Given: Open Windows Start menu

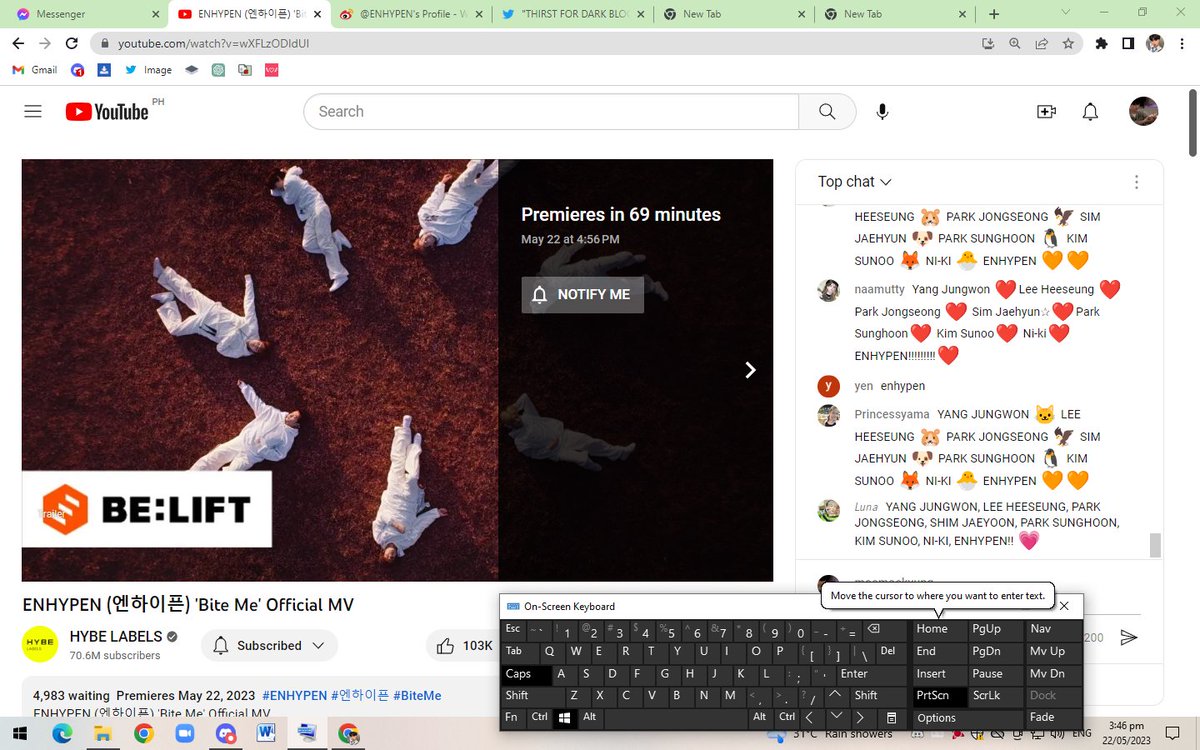Looking at the screenshot, I should tap(21, 734).
